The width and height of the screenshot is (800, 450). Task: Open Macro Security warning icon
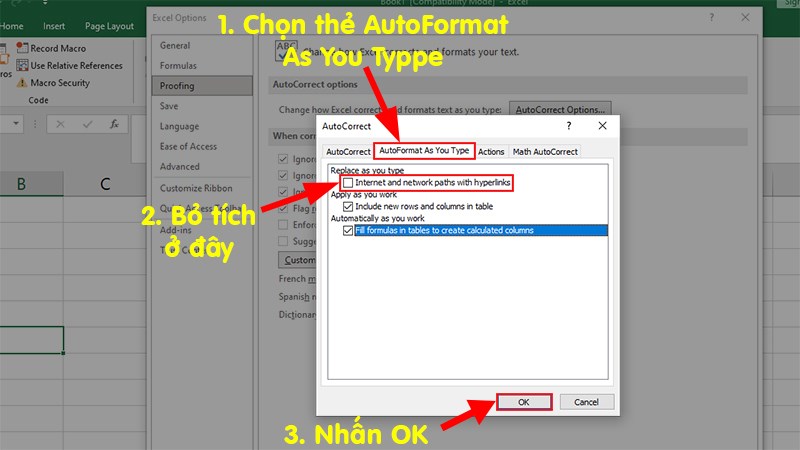(x=23, y=84)
